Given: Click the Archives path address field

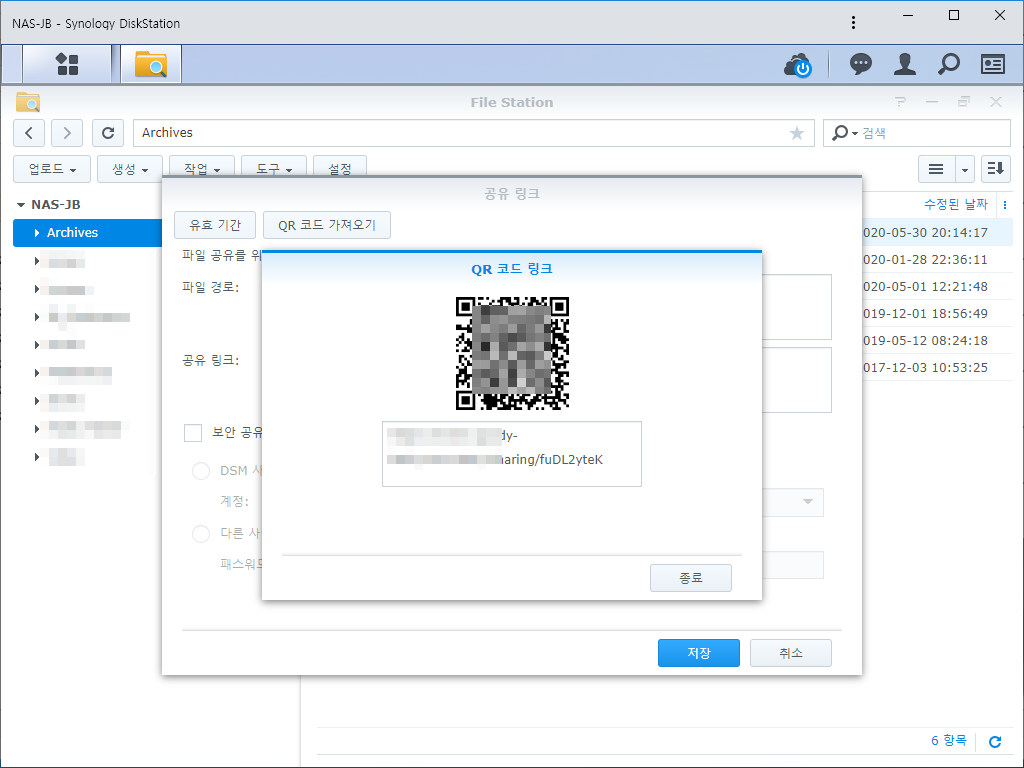Looking at the screenshot, I should pos(474,133).
